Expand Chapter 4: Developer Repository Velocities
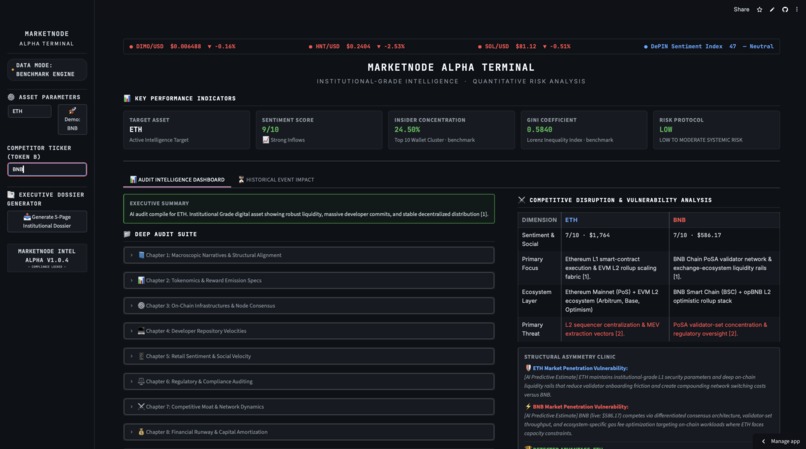The image size is (806, 449). click(x=308, y=331)
